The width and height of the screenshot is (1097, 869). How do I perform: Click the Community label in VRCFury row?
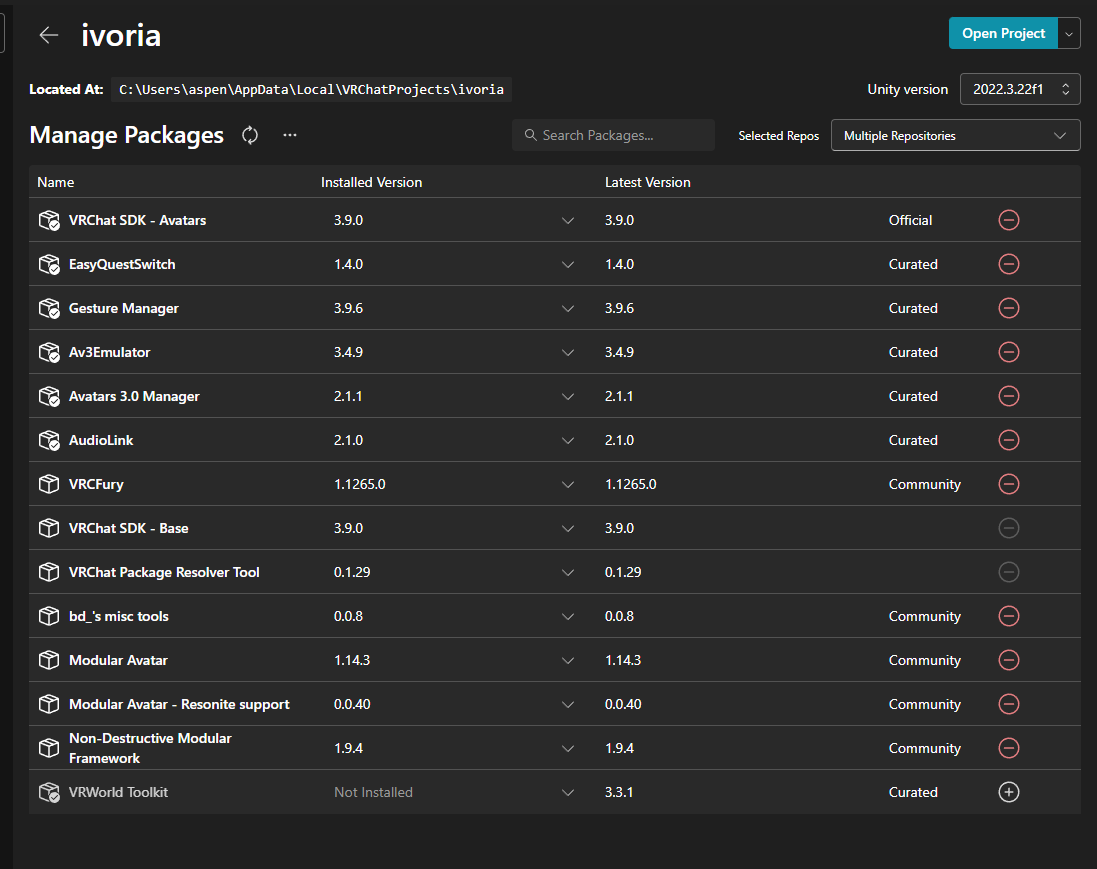[924, 484]
